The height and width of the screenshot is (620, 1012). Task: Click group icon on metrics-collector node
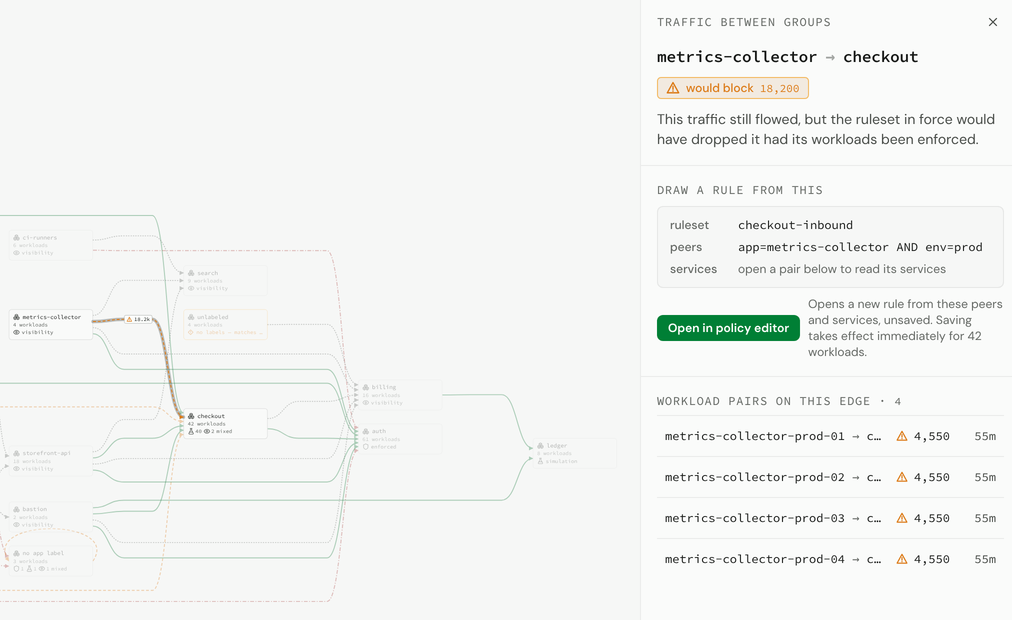coord(16,317)
